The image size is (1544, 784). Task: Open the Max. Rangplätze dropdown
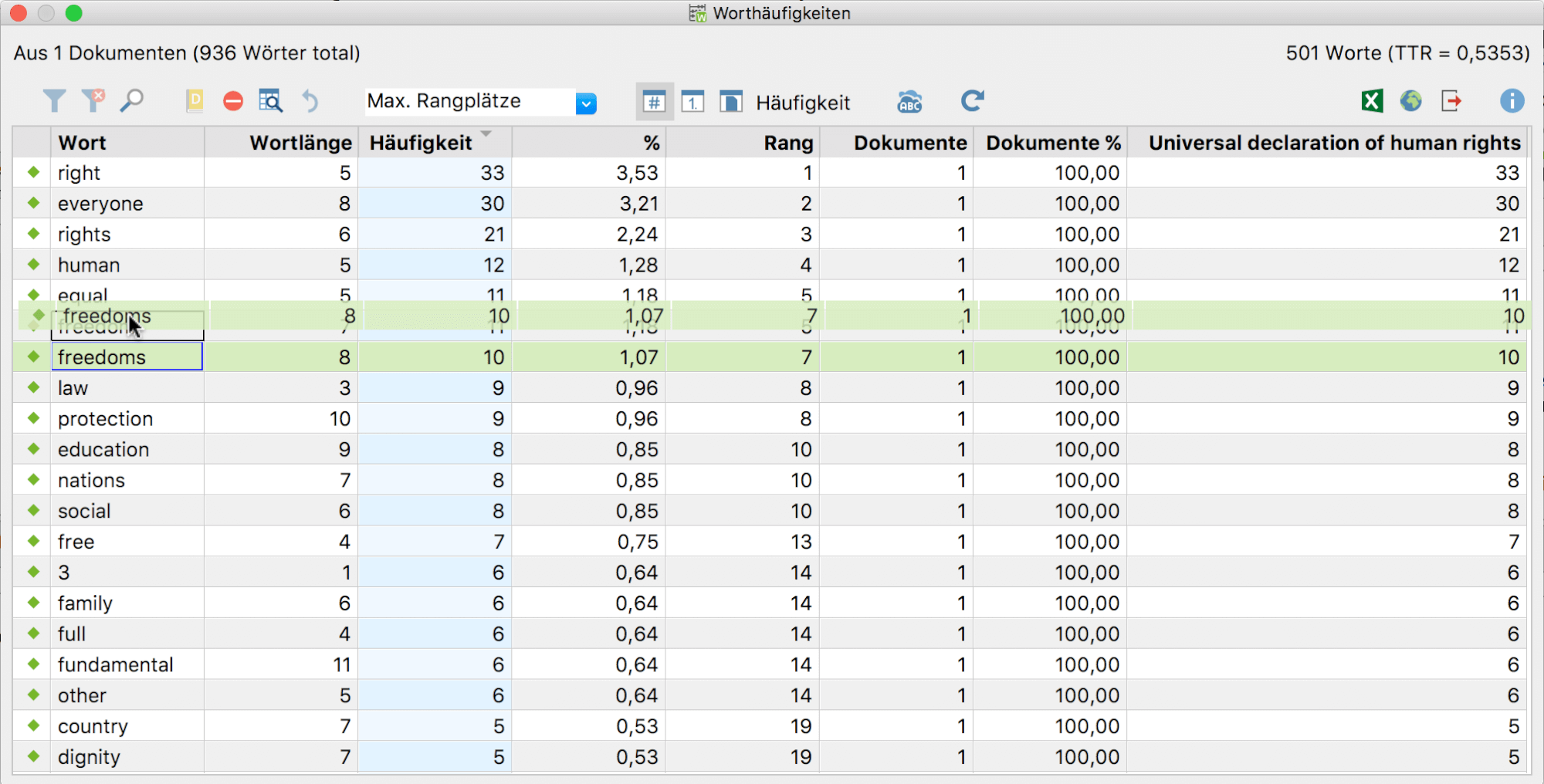pos(586,103)
